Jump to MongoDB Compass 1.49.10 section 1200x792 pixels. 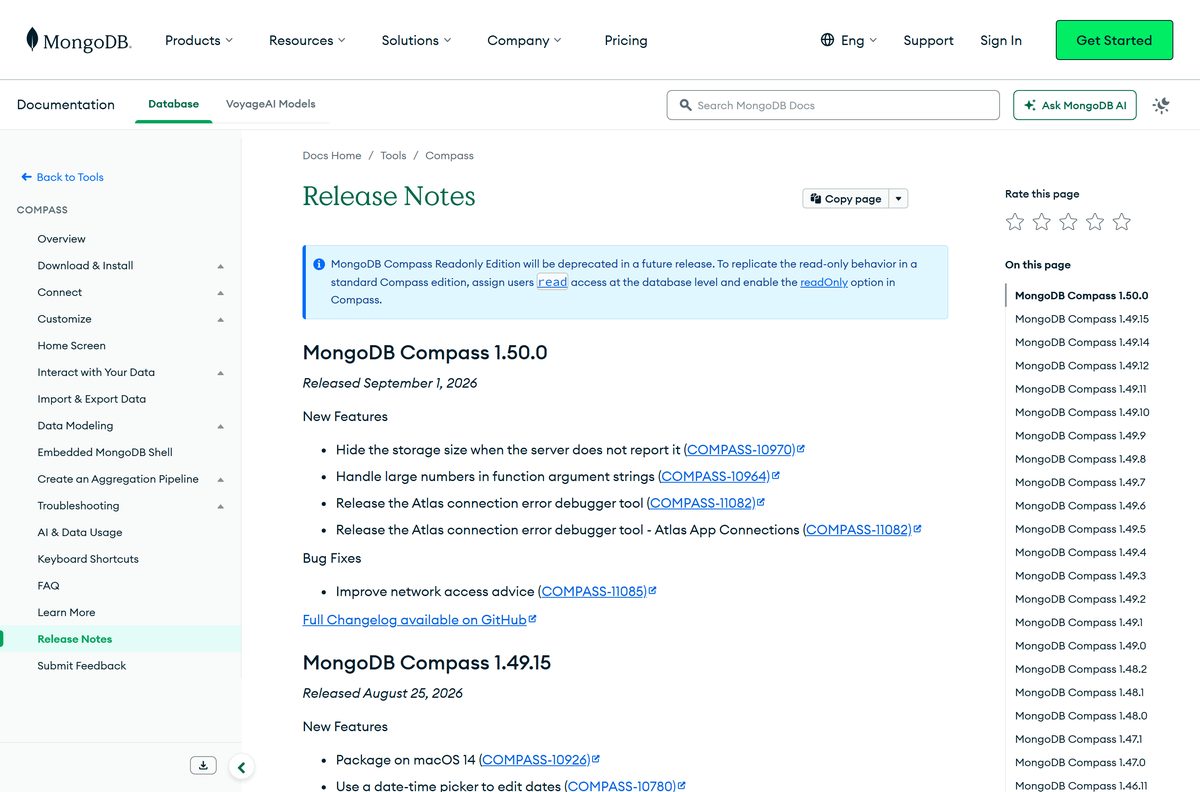click(x=1082, y=412)
